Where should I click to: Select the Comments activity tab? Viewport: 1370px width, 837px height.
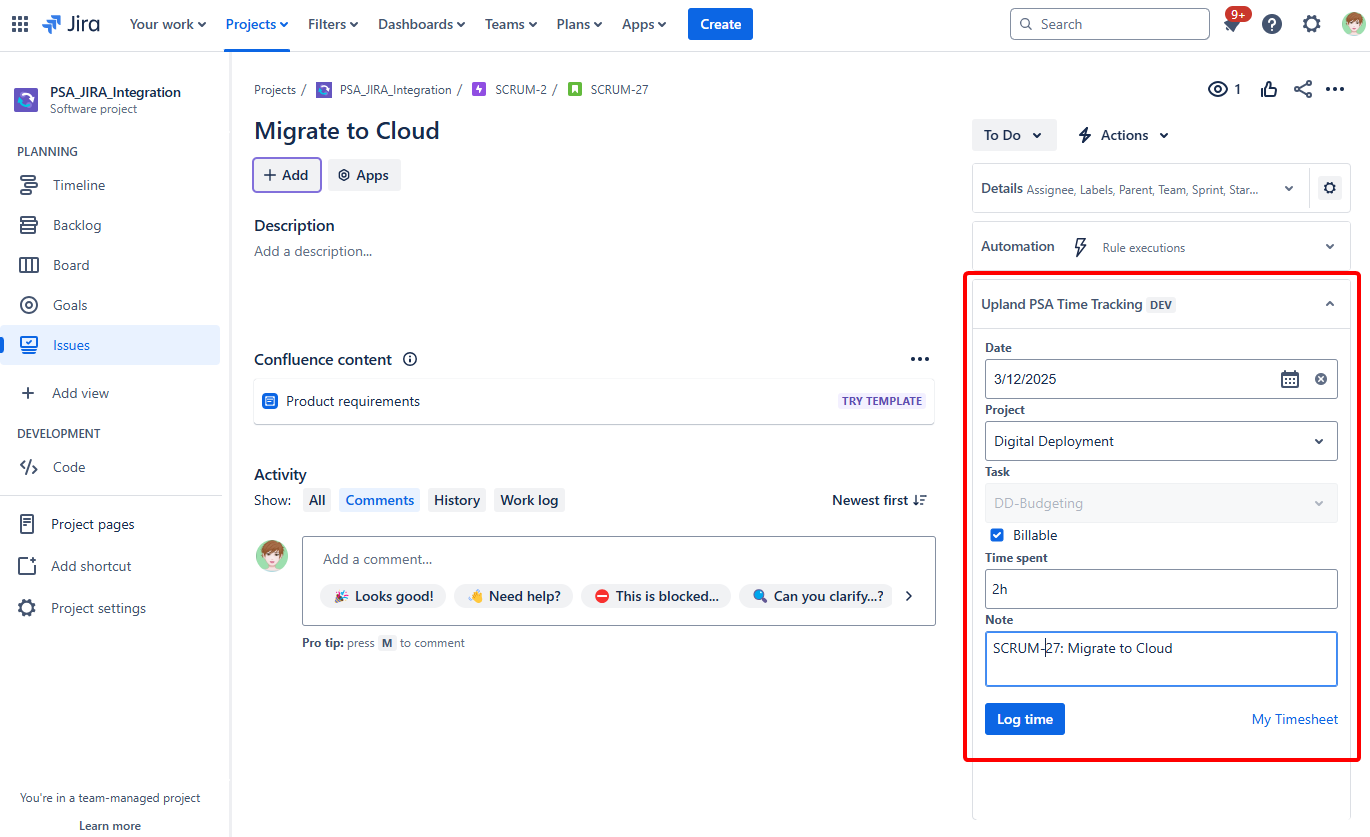click(380, 500)
